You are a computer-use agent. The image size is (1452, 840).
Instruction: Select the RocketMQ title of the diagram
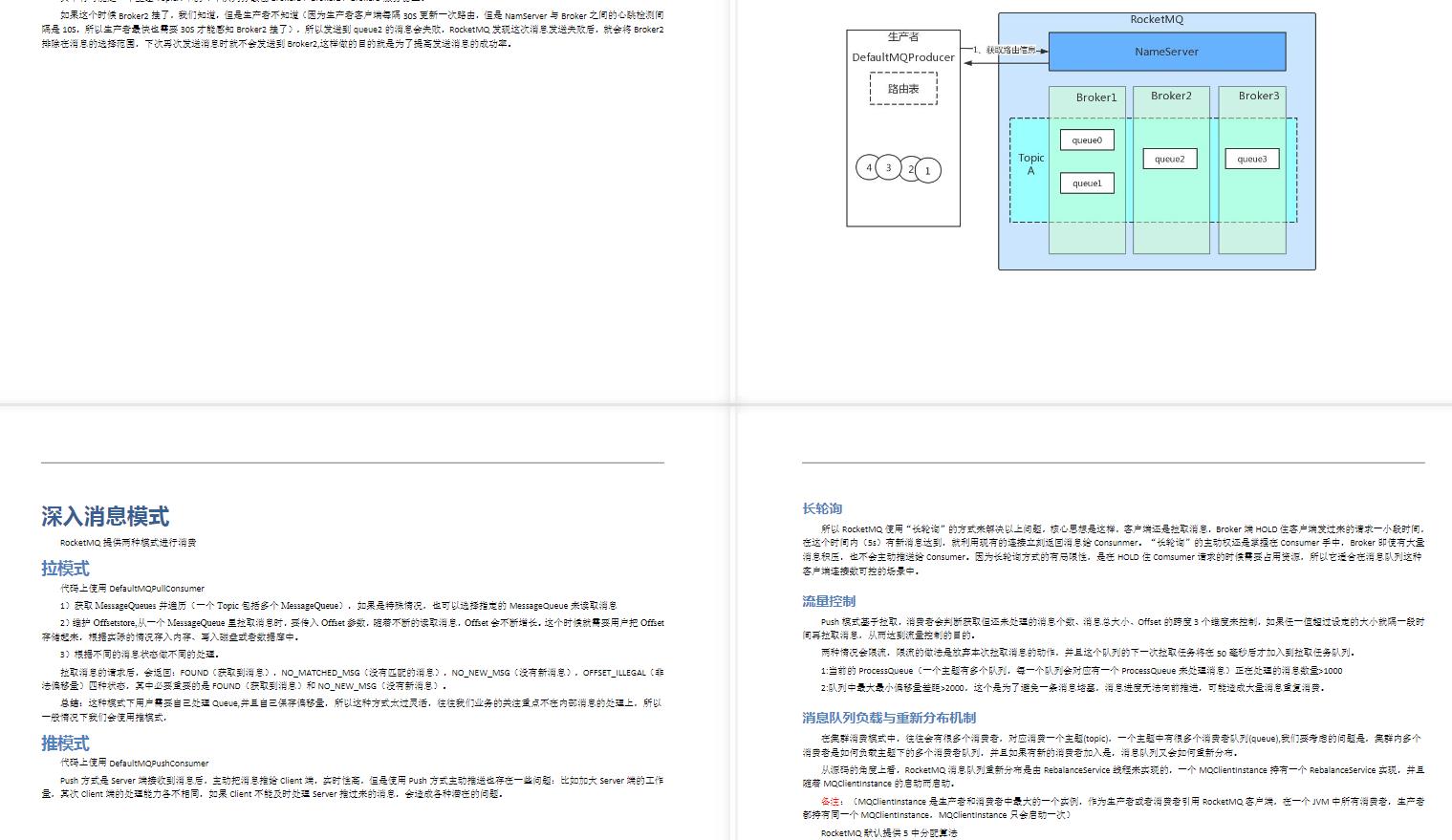[1157, 19]
